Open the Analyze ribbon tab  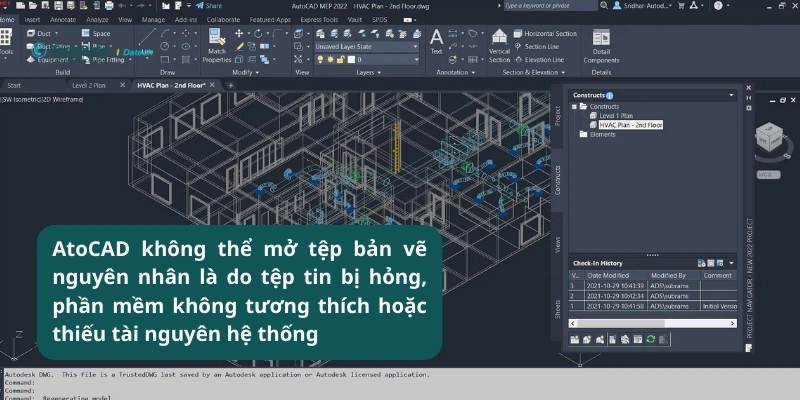click(97, 20)
